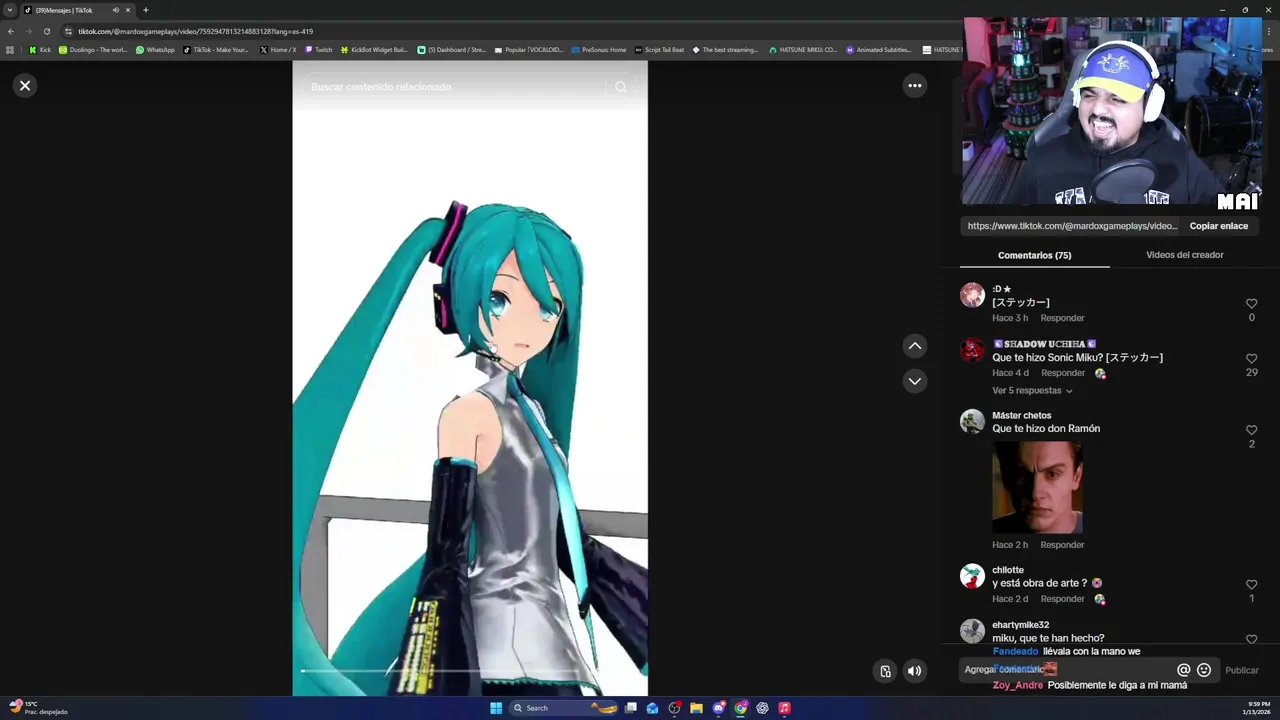Focus the 'Buscar contenido relacionado' search field
Screen dimensions: 1280x720
coord(455,87)
